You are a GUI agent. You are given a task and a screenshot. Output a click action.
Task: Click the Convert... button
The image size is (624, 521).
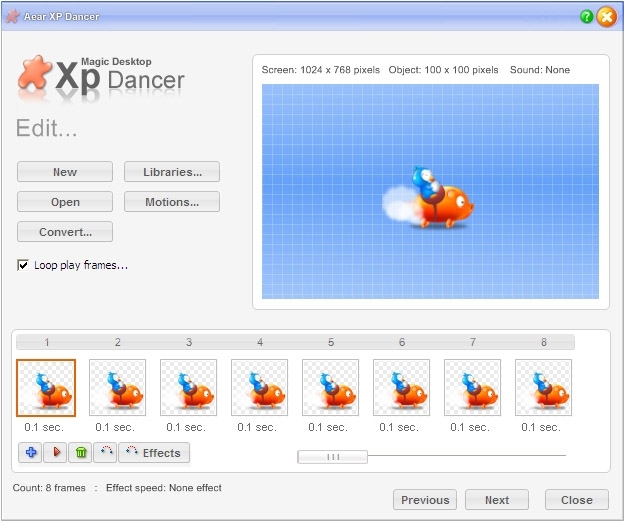[x=65, y=232]
